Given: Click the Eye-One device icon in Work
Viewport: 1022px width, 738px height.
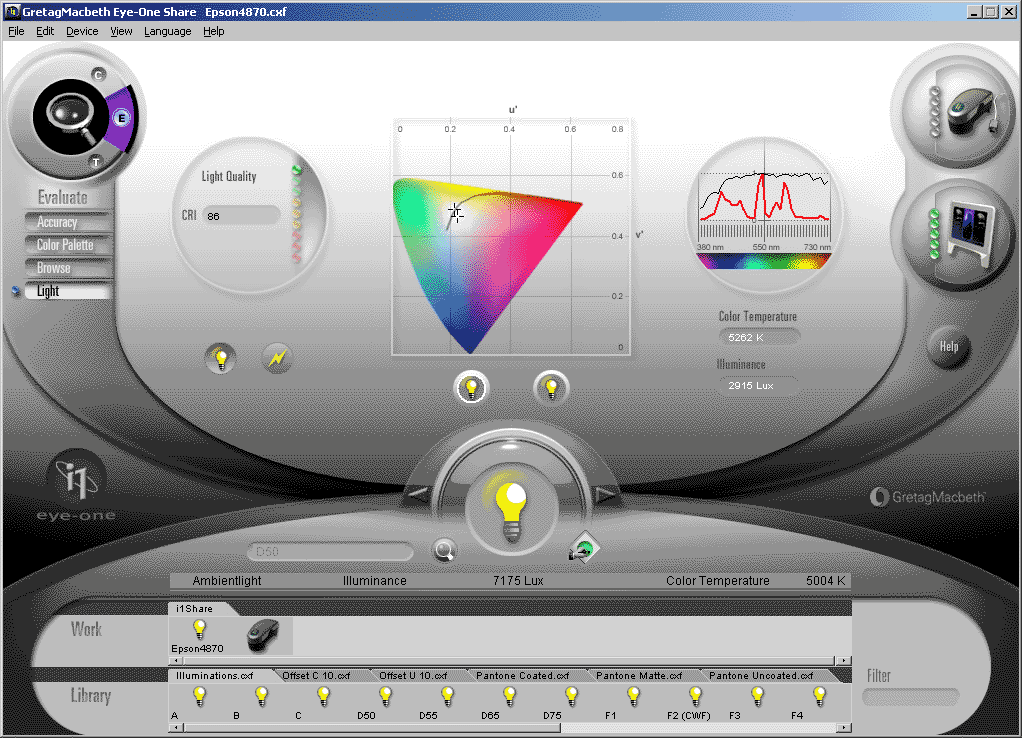Looking at the screenshot, I should [x=263, y=636].
